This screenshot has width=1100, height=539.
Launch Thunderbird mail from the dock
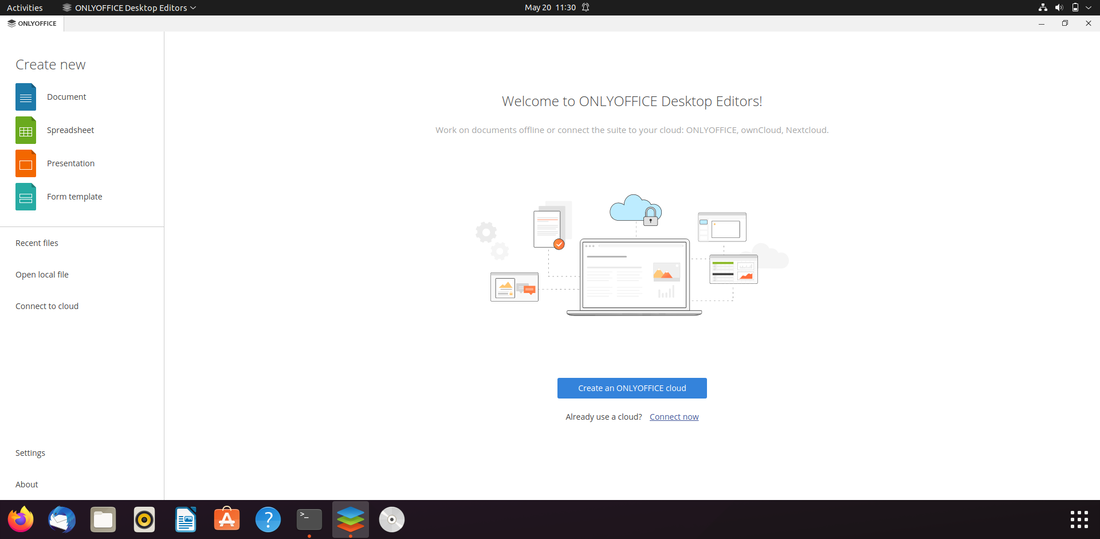pos(62,519)
